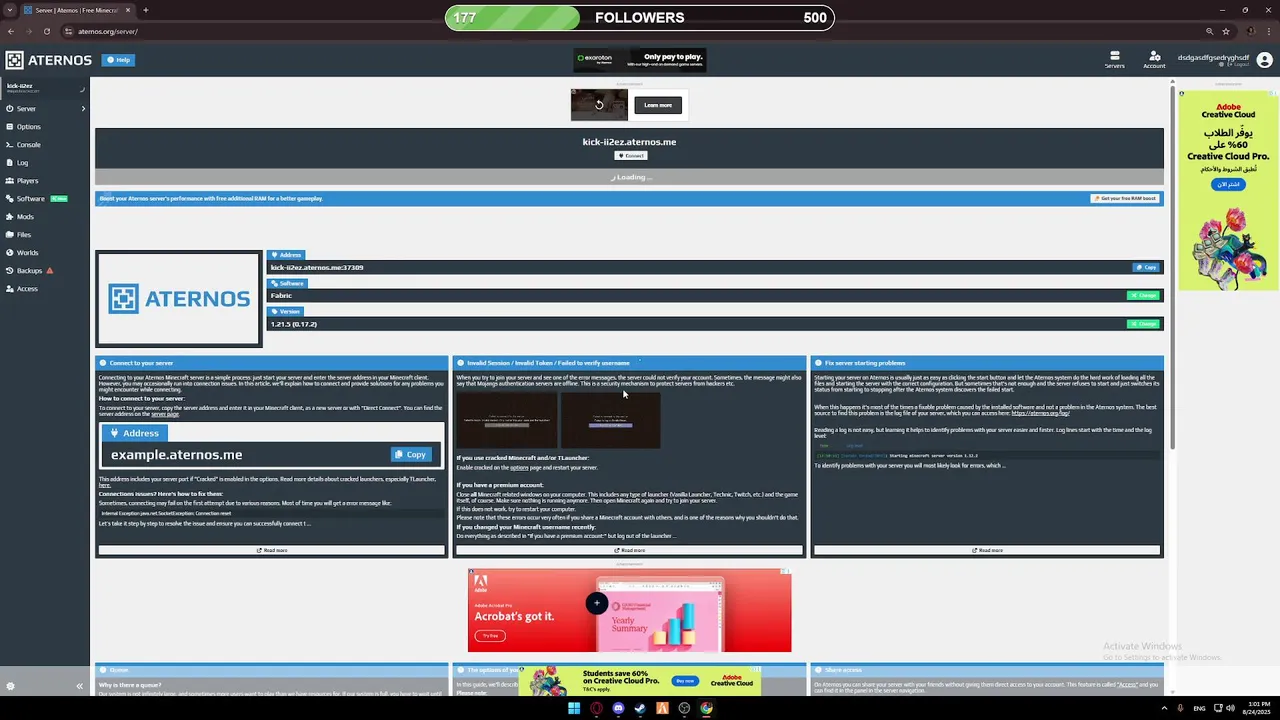Click the user avatar icon
The image size is (1280, 720).
click(x=1264, y=60)
